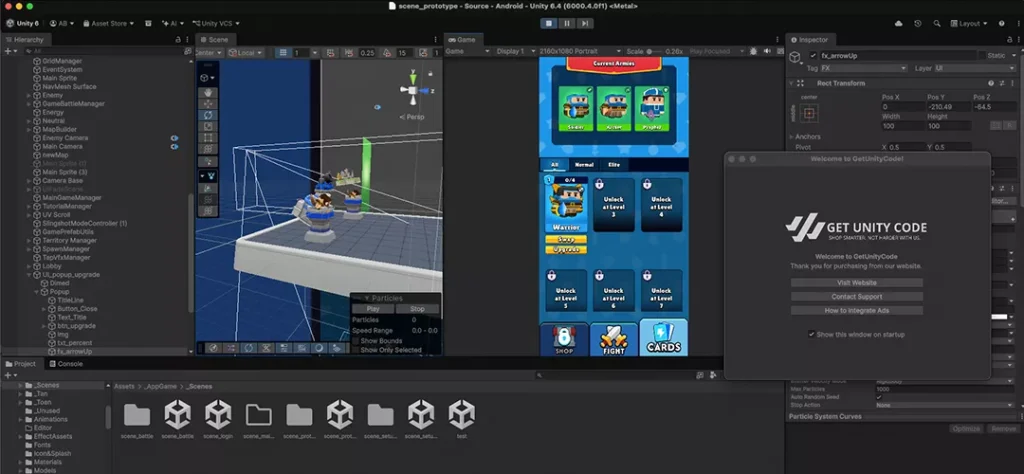Select the Rect tool in Scene toolbar
The width and height of the screenshot is (1024, 474).
(208, 138)
